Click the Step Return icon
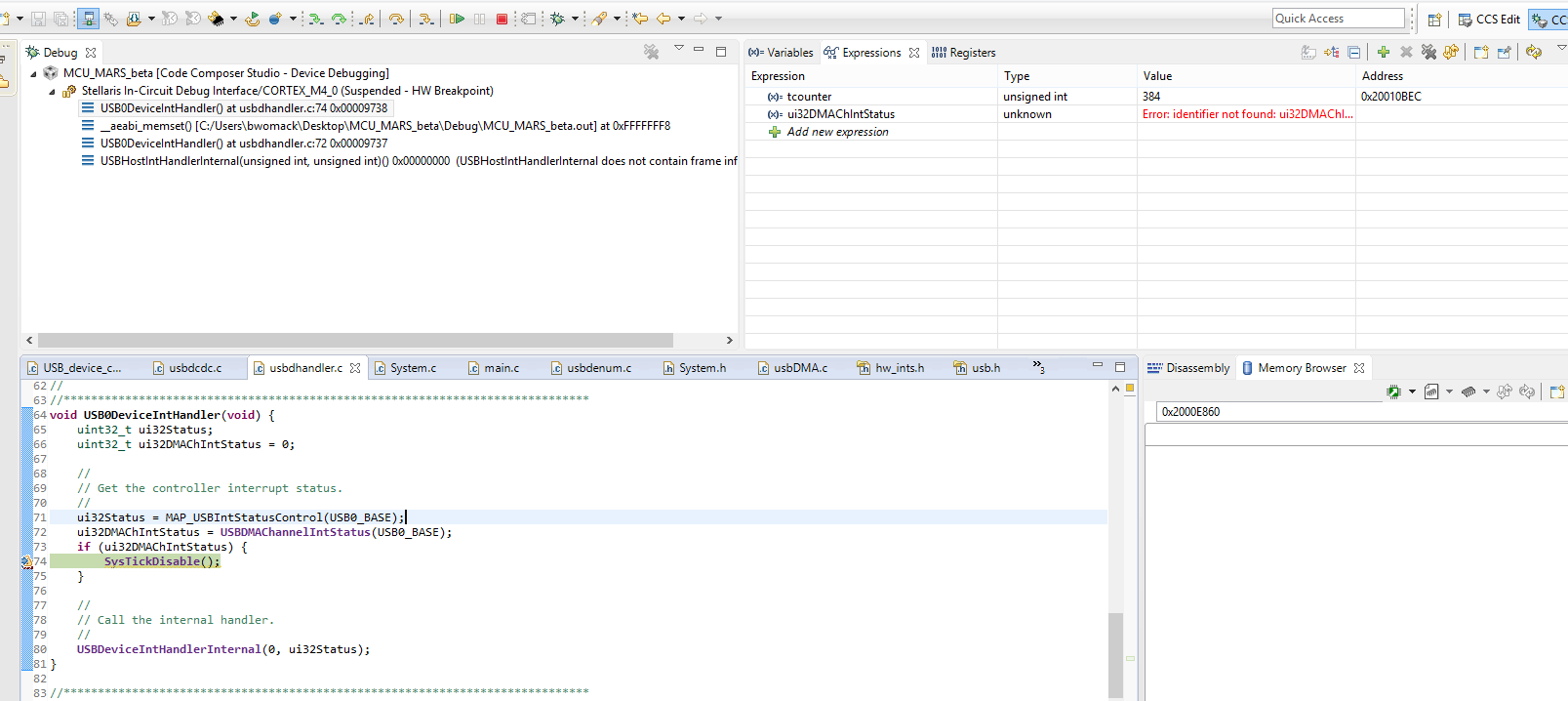Viewport: 1568px width, 701px height. point(367,19)
